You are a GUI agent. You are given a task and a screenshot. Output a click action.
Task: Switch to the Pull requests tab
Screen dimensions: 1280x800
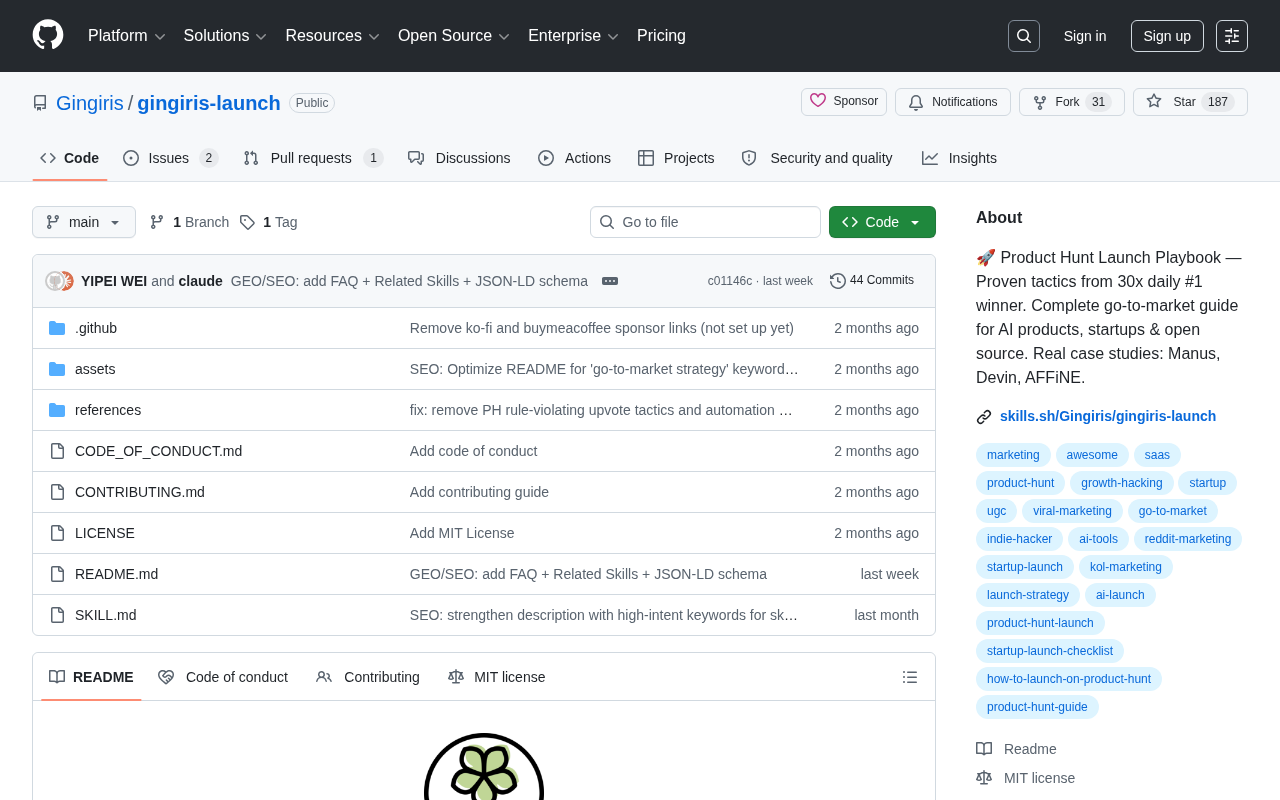point(313,158)
